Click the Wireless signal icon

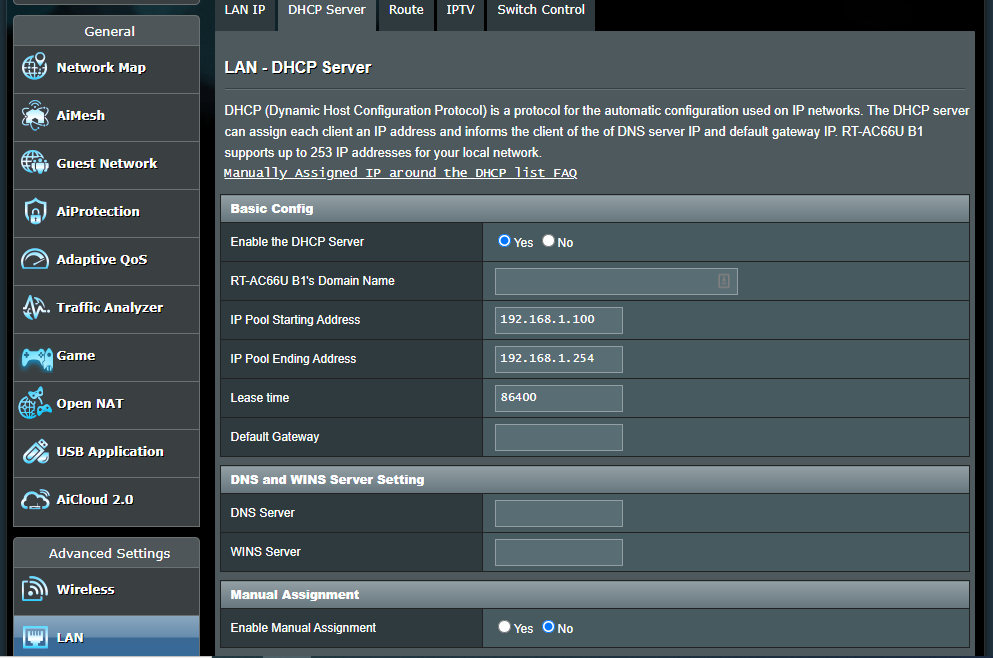(x=35, y=590)
